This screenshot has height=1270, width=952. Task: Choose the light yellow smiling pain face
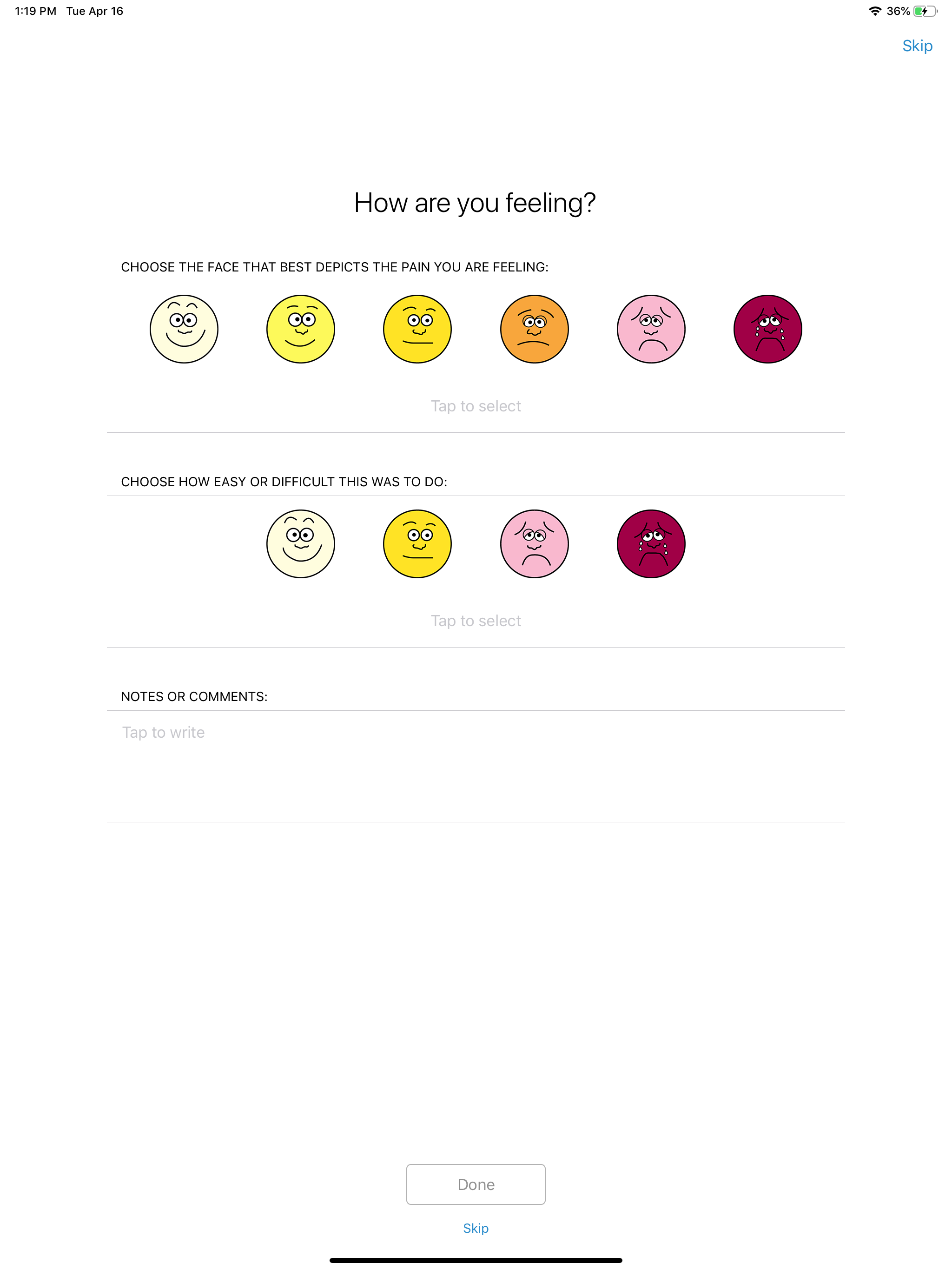pyautogui.click(x=300, y=329)
